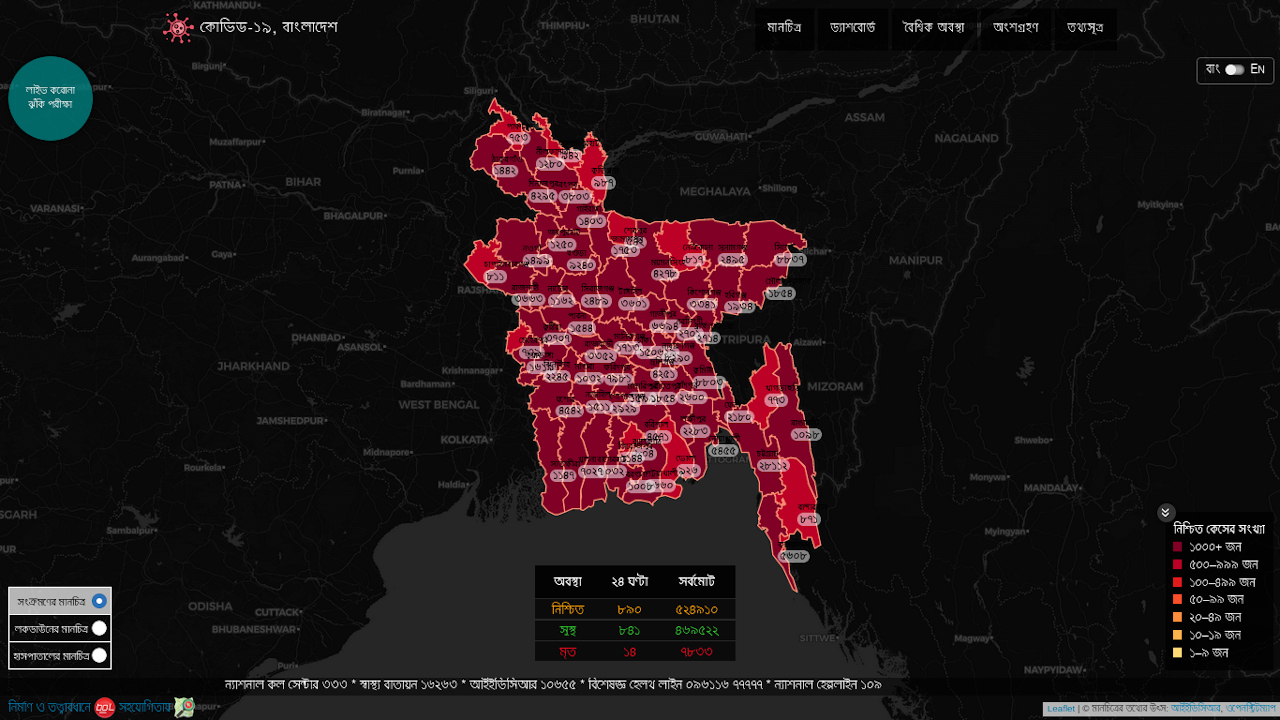Screen dimensions: 1280x720
Task: Open the অংশগ্রহণ navigation item
Action: pyautogui.click(x=1015, y=28)
